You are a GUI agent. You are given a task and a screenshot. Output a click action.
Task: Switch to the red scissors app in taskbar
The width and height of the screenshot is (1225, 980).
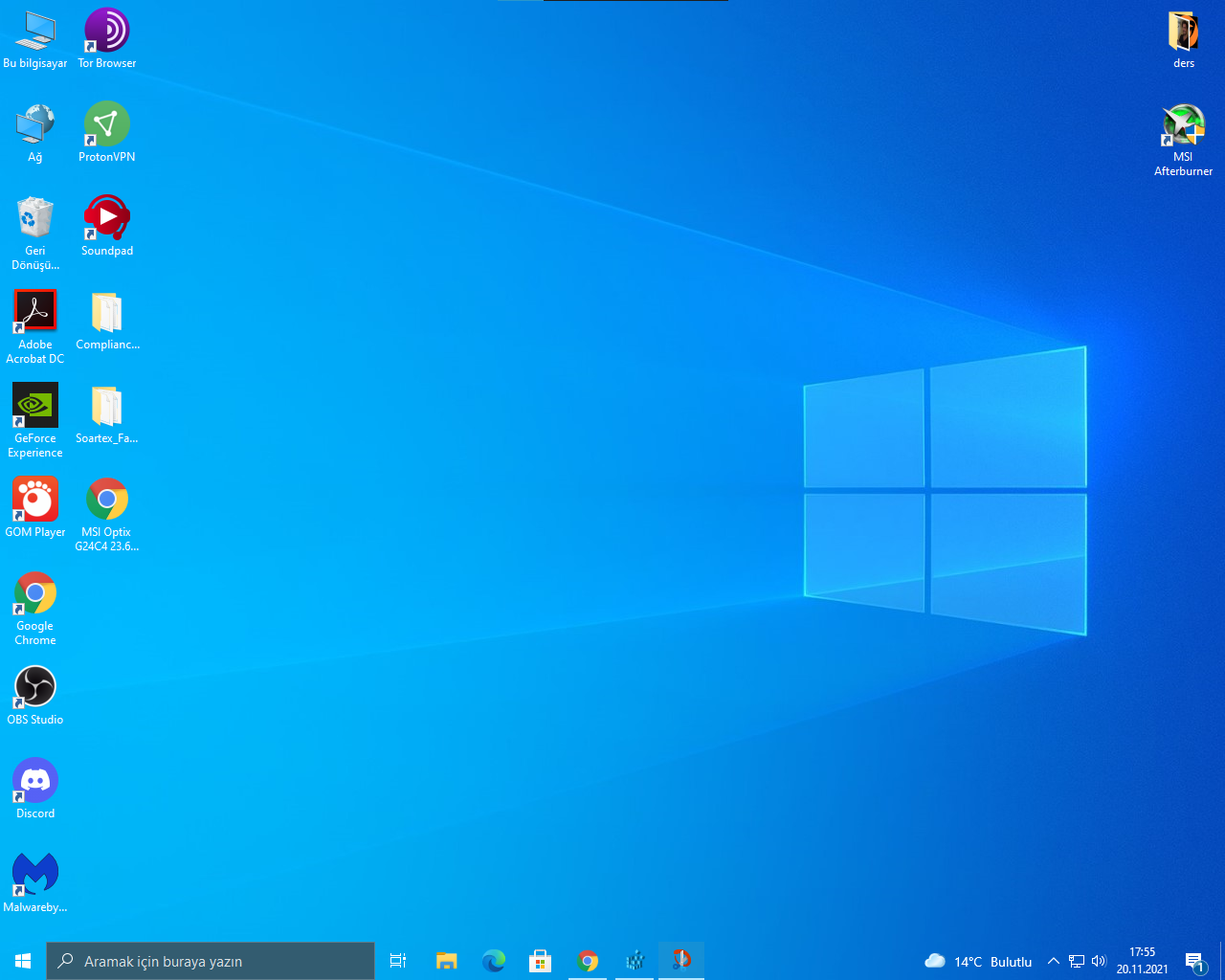[681, 961]
